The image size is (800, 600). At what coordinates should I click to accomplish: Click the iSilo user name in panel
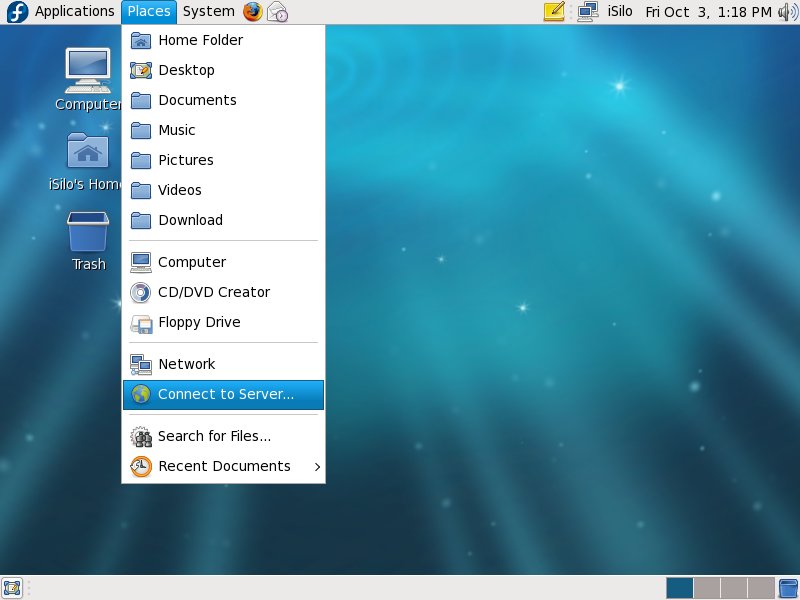click(622, 12)
